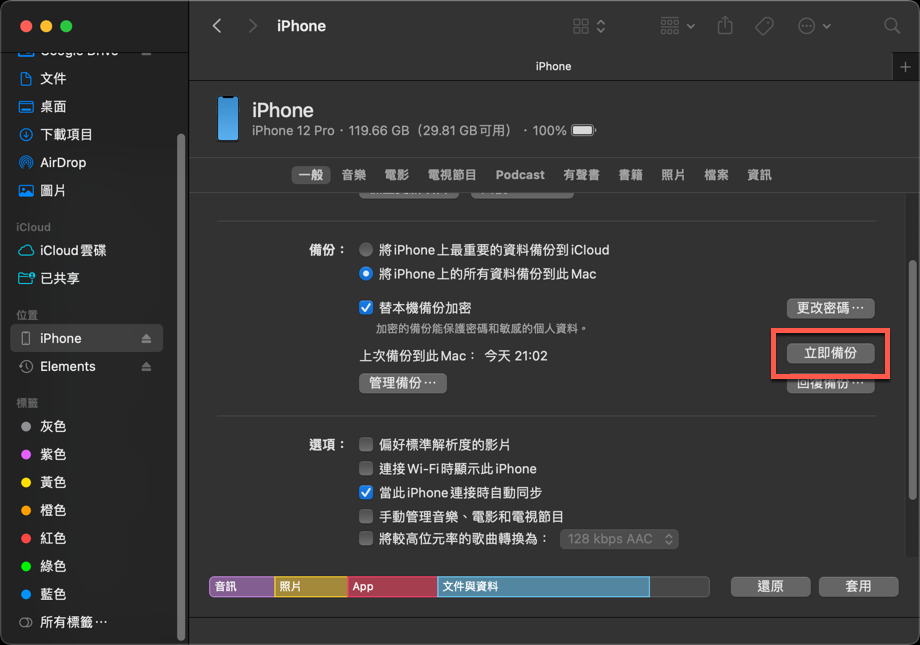Screen dimensions: 920x645
Task: Click the App storage bar segment
Action: (x=393, y=587)
